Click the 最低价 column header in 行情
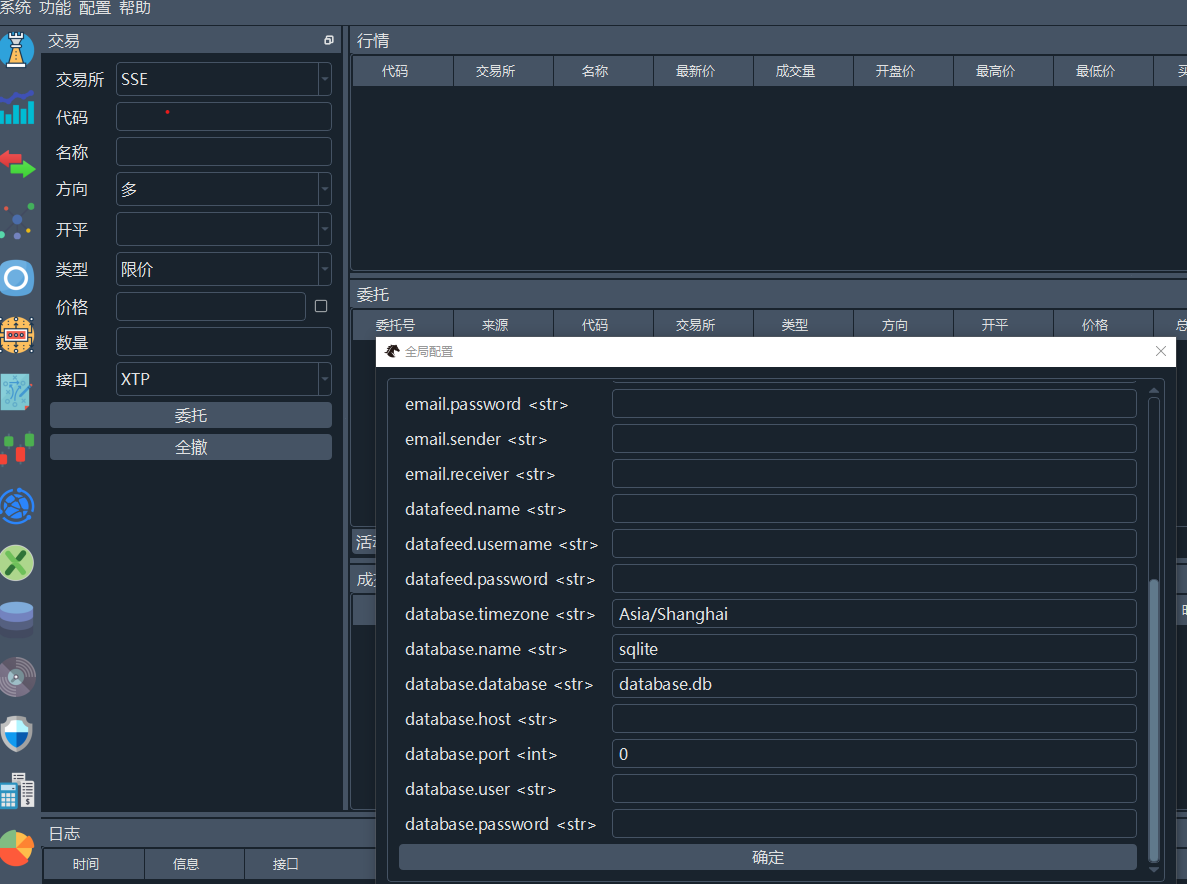This screenshot has height=884, width=1187. [1103, 71]
